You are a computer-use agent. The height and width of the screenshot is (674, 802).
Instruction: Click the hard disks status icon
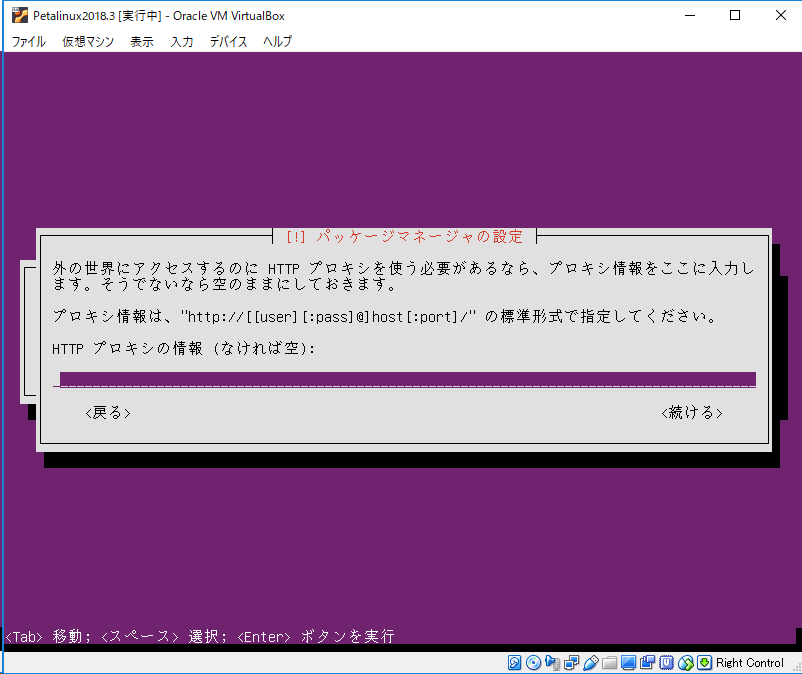coord(512,662)
